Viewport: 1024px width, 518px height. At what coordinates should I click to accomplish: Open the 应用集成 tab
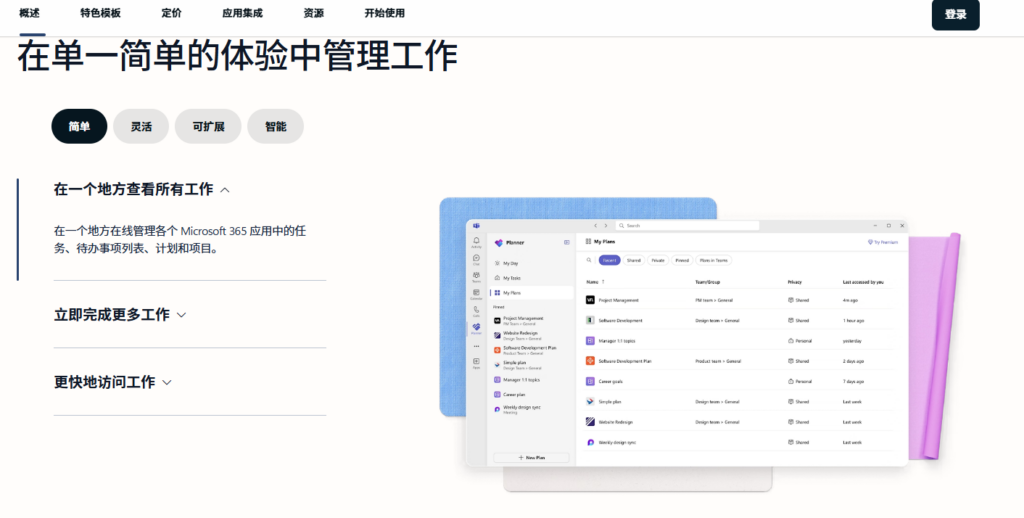pyautogui.click(x=242, y=13)
